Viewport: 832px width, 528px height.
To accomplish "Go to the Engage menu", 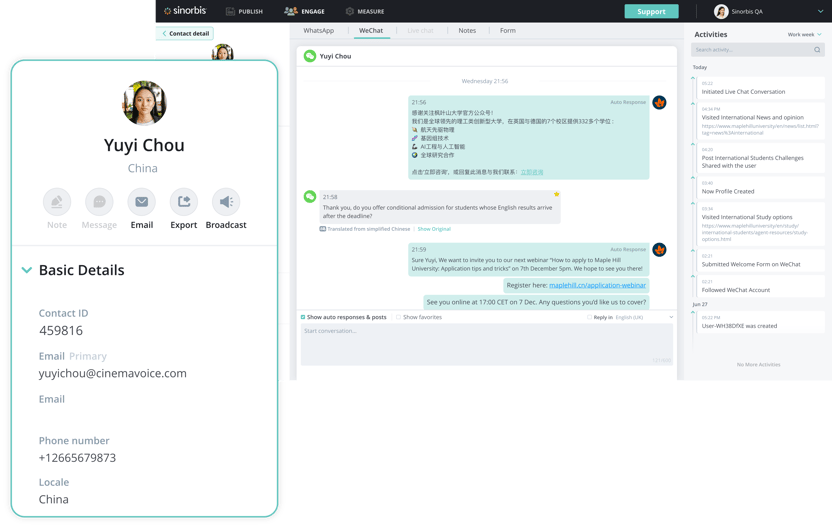I will point(304,12).
